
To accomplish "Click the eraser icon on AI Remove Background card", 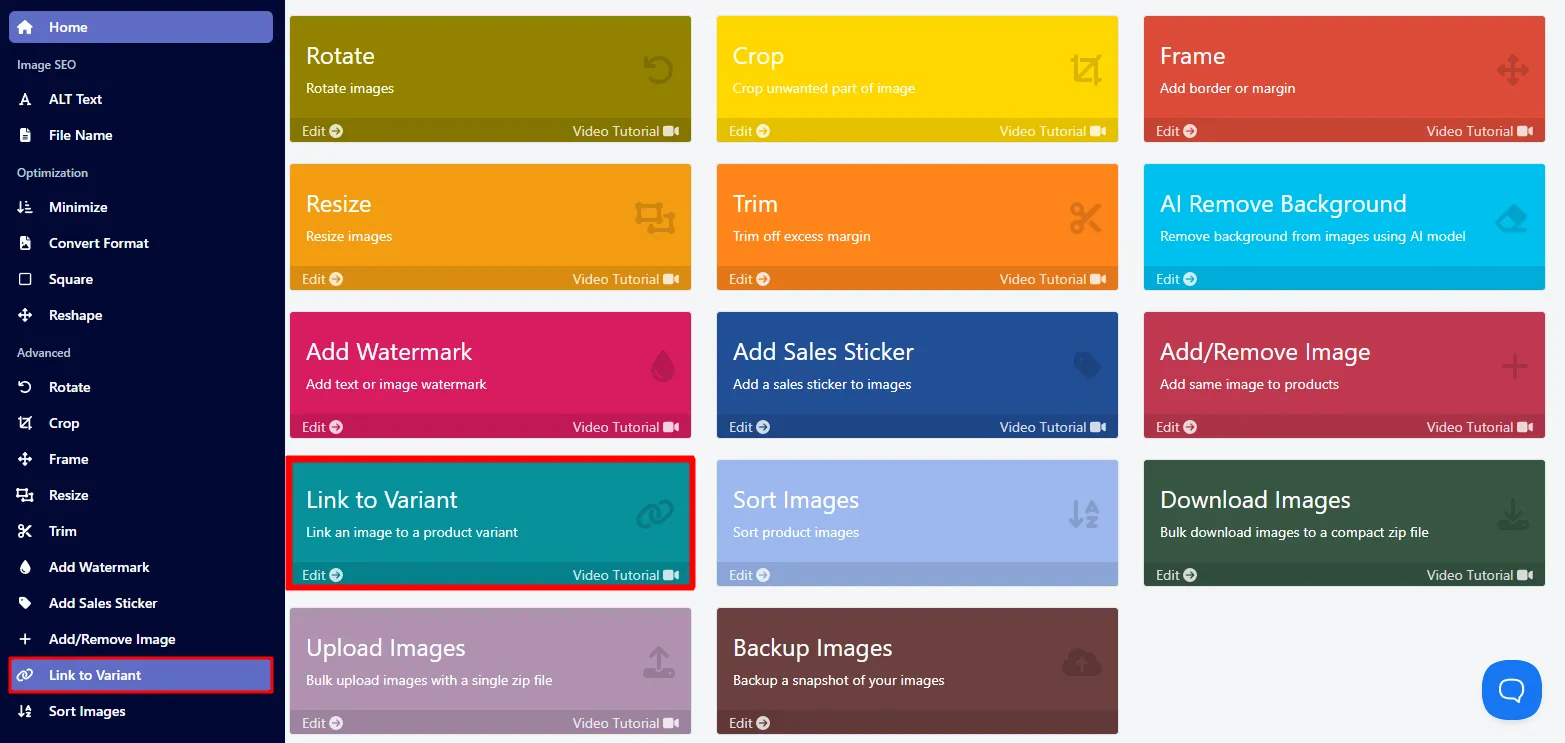I will click(1511, 218).
